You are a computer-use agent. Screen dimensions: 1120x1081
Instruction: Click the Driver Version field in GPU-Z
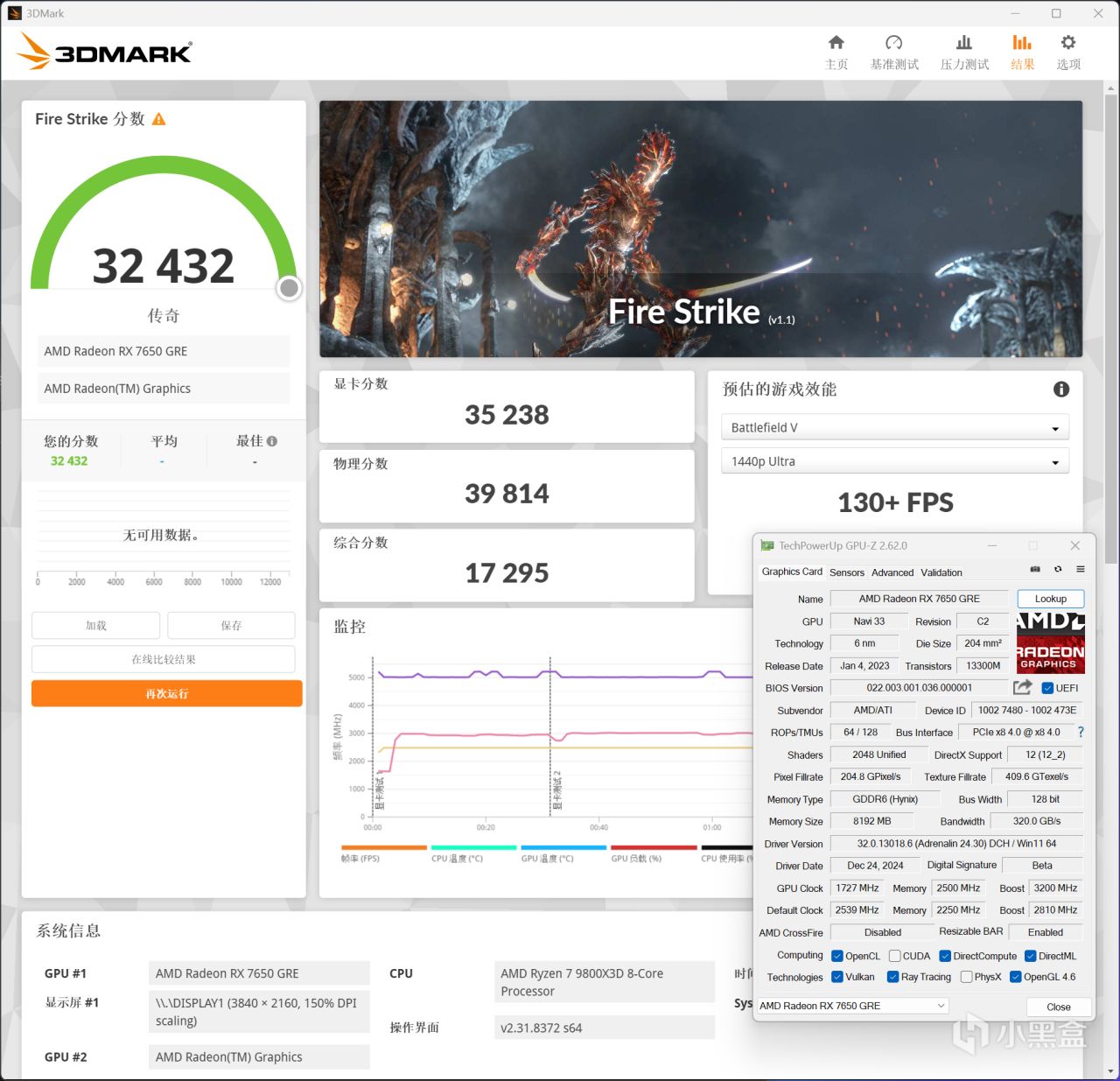pyautogui.click(x=956, y=844)
